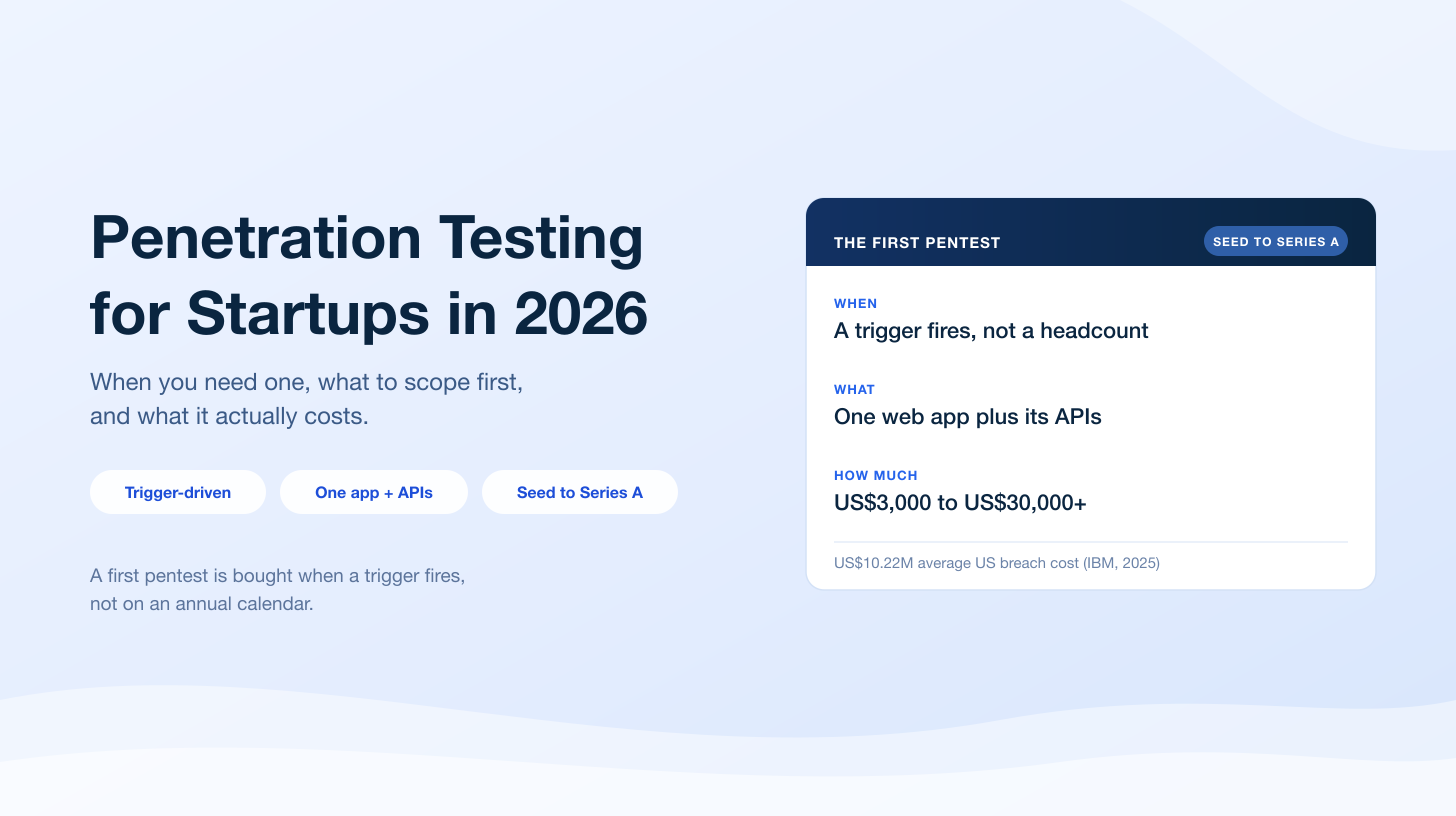Image resolution: width=1456 pixels, height=816 pixels.
Task: Click the wavy decoration at page bottom
Action: (x=728, y=750)
